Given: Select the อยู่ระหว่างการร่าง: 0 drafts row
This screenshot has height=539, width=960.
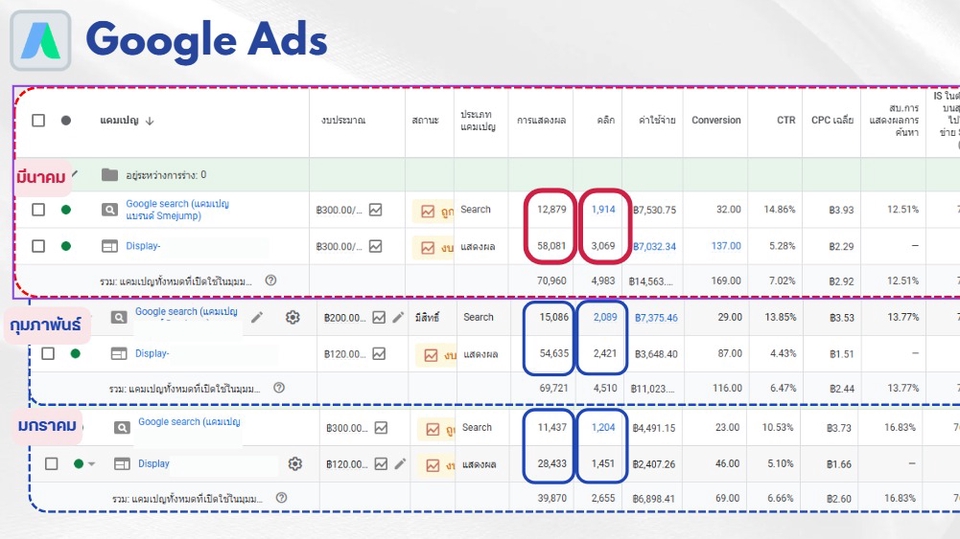Looking at the screenshot, I should click(x=487, y=175).
